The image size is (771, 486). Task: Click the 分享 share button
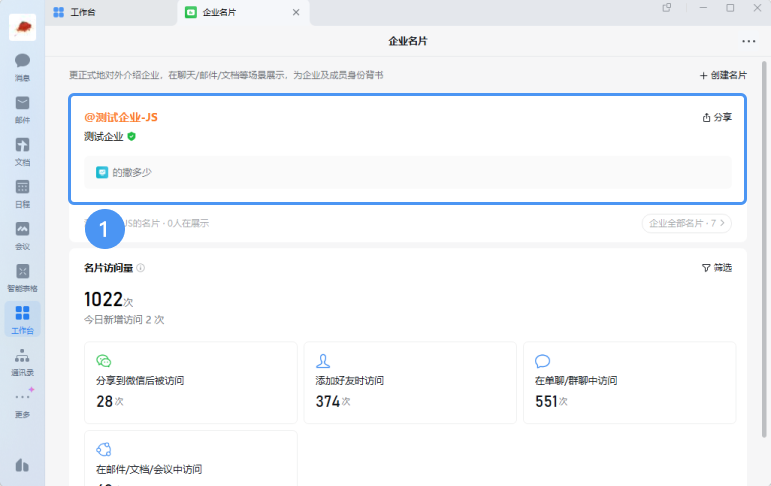coord(717,117)
